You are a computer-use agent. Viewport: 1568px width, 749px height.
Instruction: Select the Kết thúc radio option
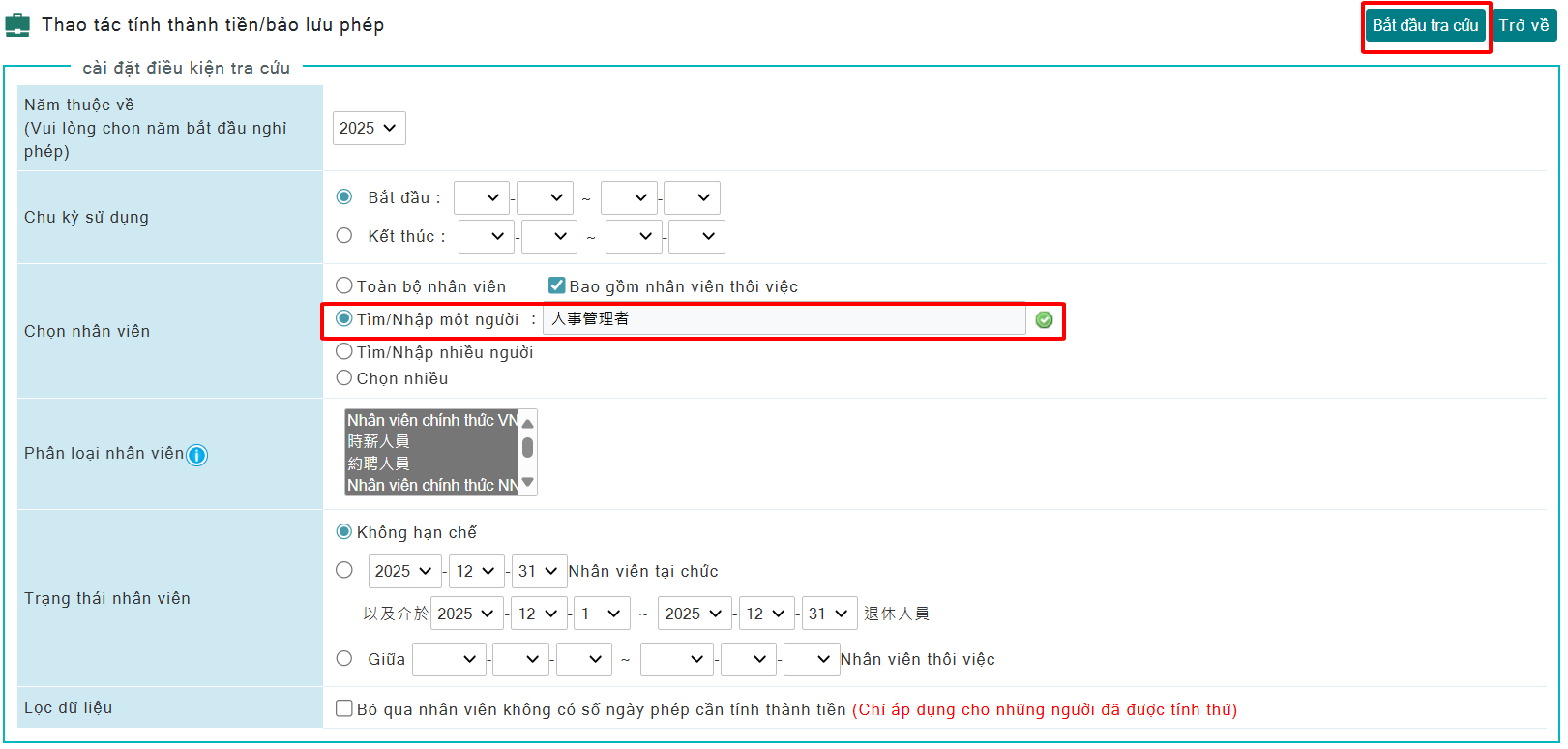[x=343, y=235]
